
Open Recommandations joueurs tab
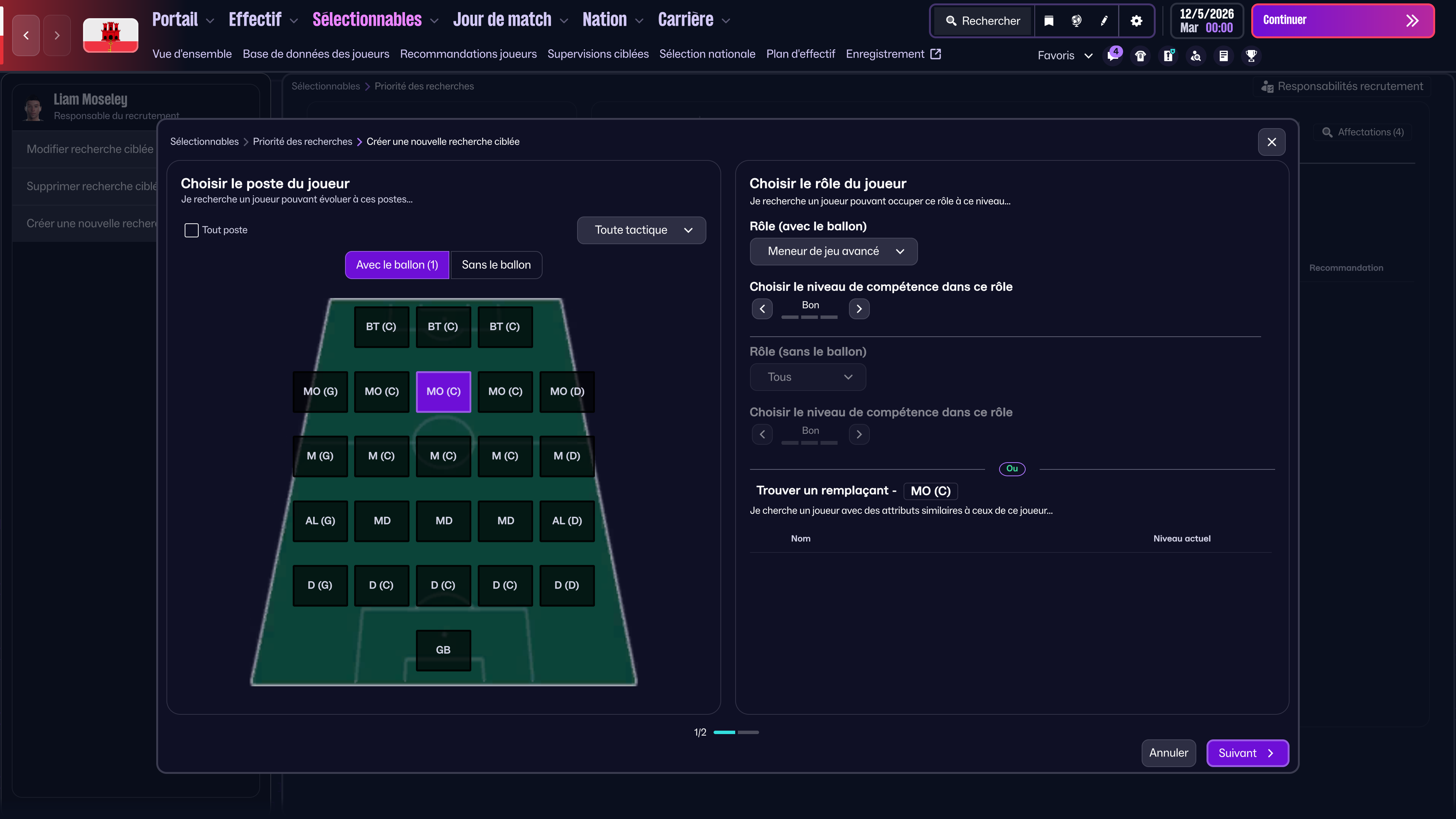point(469,54)
